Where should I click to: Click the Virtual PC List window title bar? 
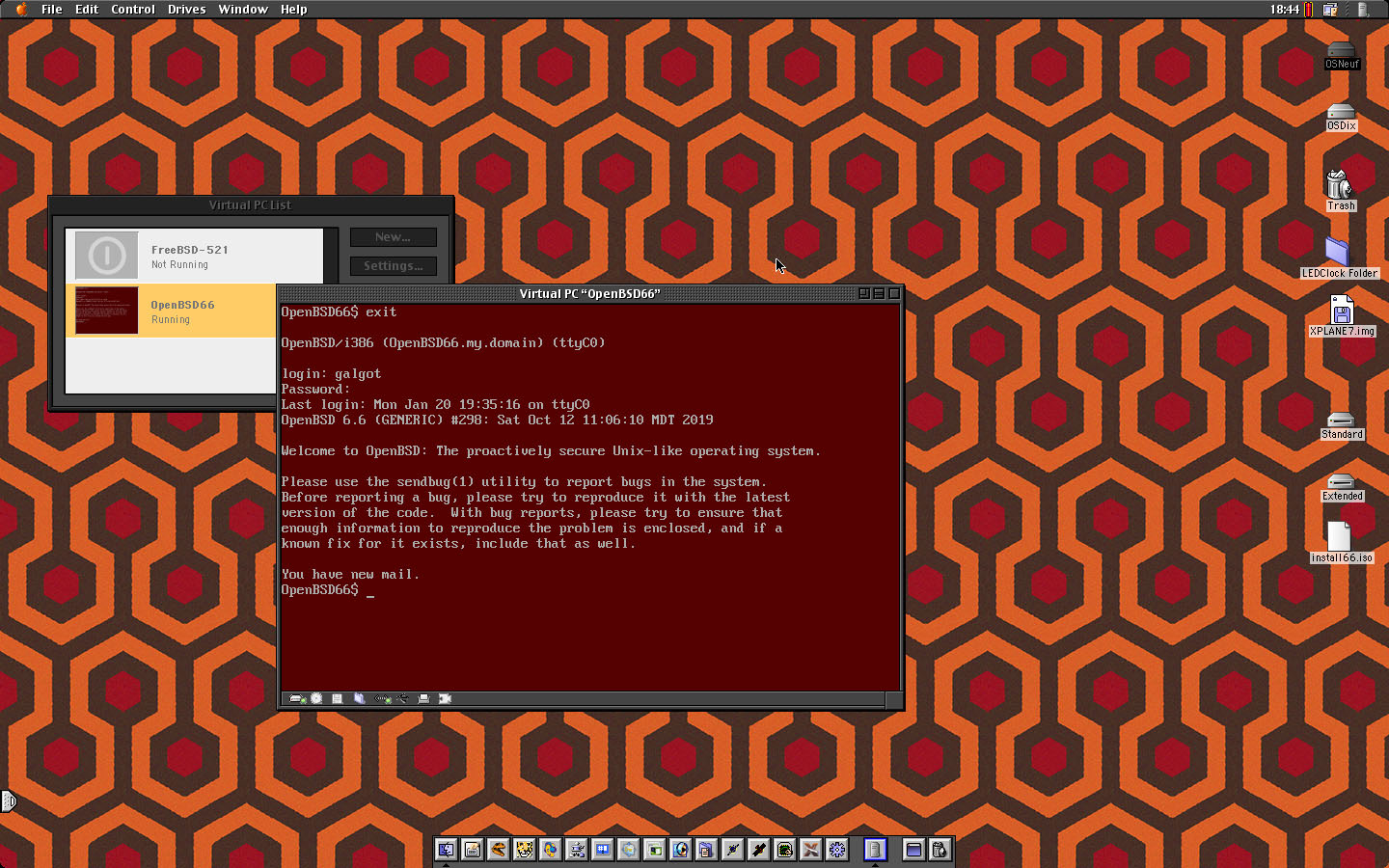[x=251, y=204]
